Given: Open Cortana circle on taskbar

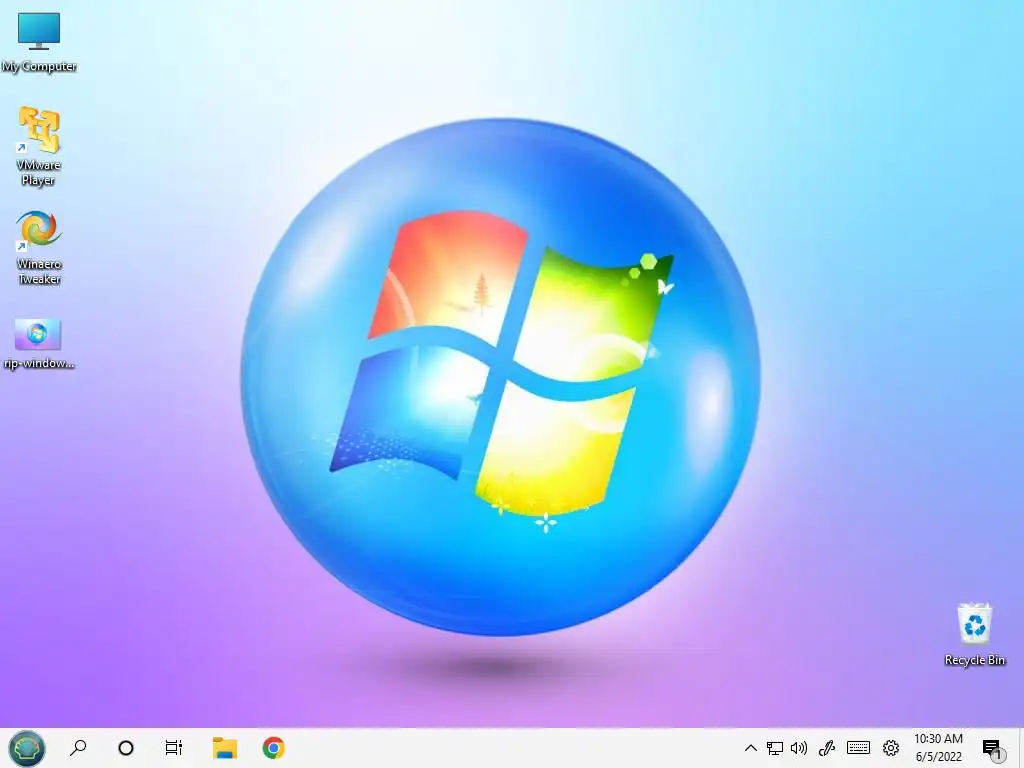Looking at the screenshot, I should [125, 748].
